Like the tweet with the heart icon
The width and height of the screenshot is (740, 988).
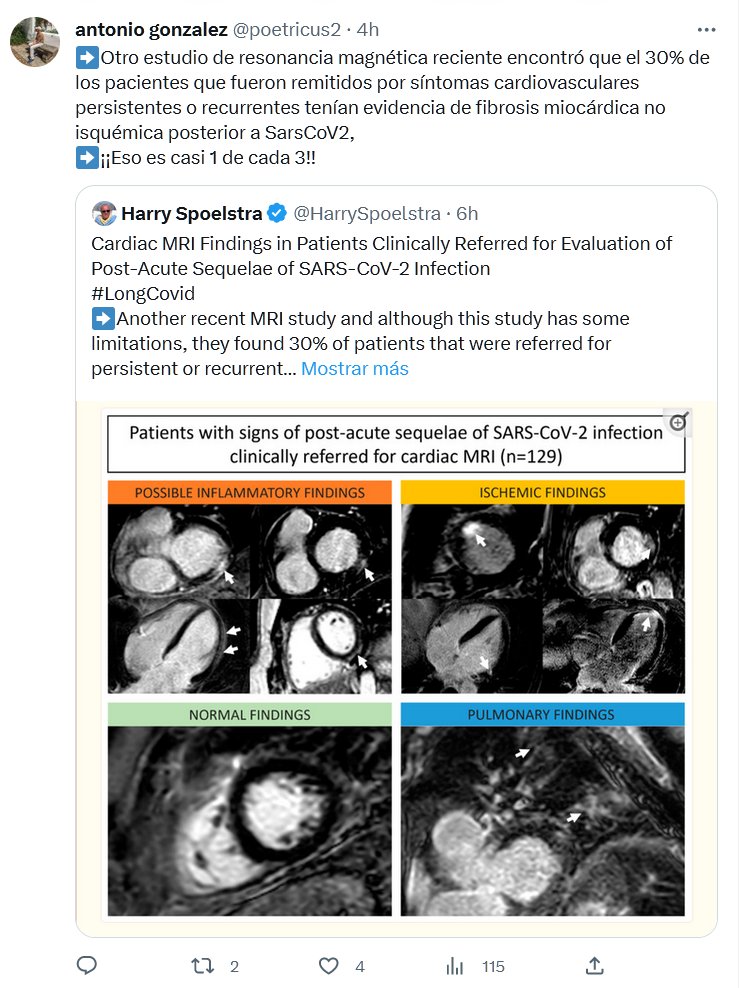(328, 965)
